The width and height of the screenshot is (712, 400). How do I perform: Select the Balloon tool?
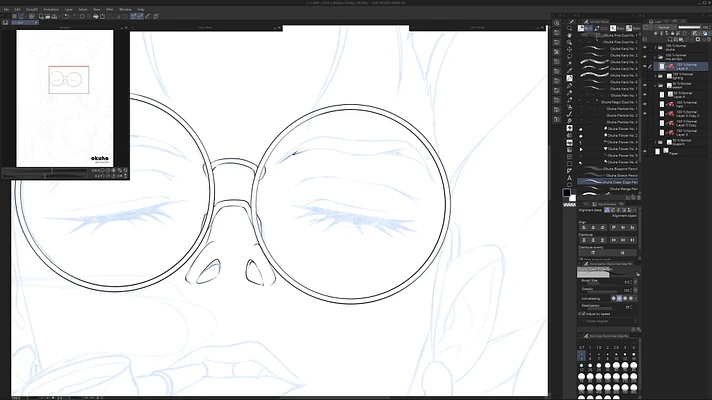(x=569, y=184)
